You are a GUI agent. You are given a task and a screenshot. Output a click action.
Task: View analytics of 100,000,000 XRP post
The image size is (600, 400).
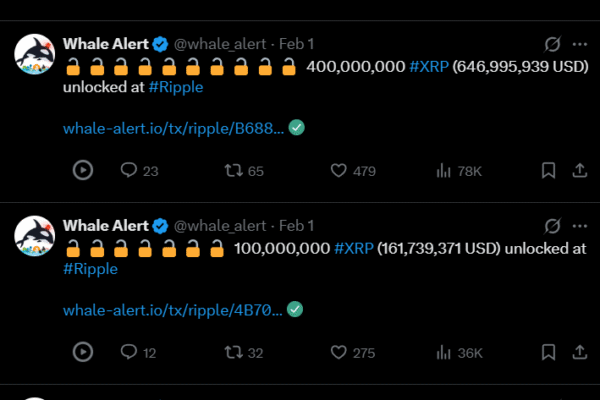click(444, 352)
